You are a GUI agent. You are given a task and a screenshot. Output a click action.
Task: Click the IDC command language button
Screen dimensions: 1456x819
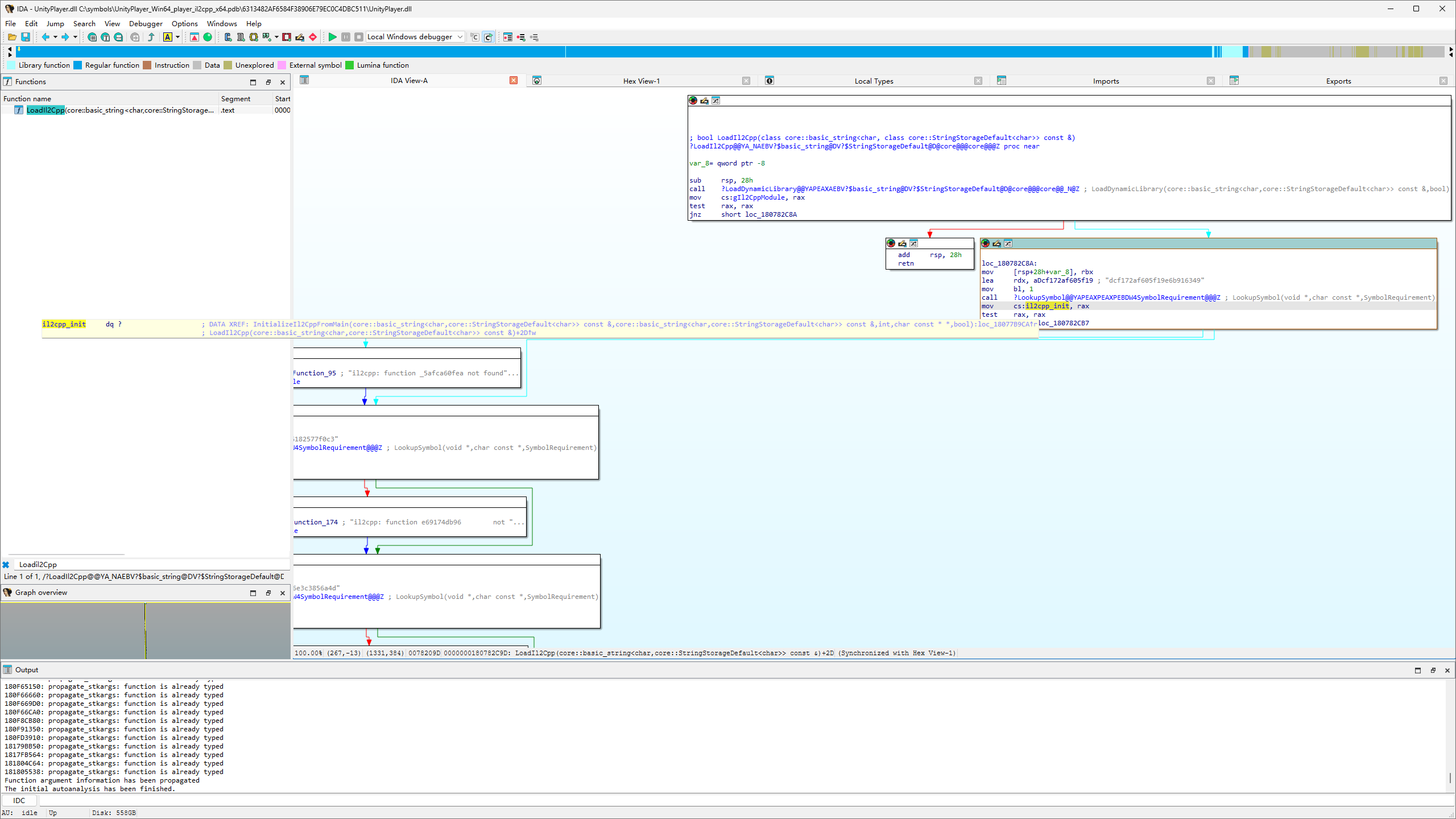pyautogui.click(x=19, y=800)
